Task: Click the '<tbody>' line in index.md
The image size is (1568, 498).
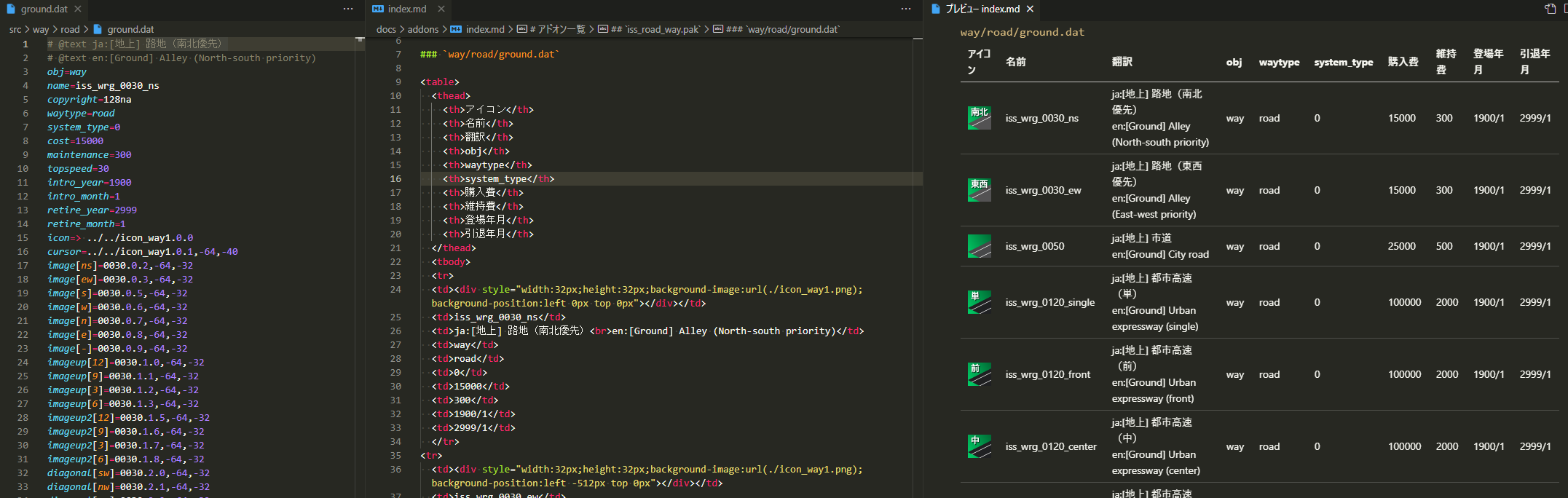Action: (451, 262)
